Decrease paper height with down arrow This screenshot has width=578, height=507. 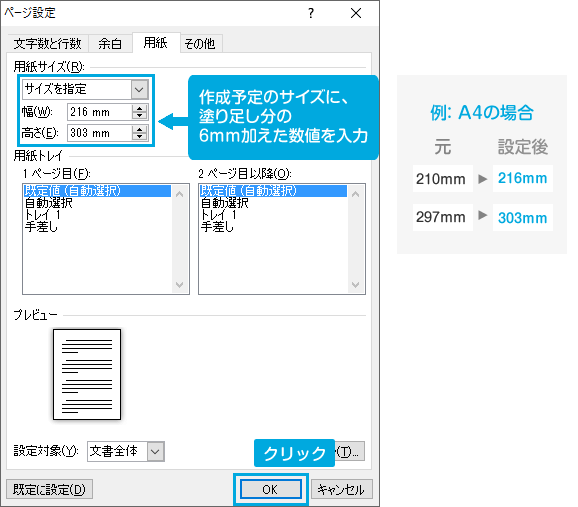tap(139, 136)
